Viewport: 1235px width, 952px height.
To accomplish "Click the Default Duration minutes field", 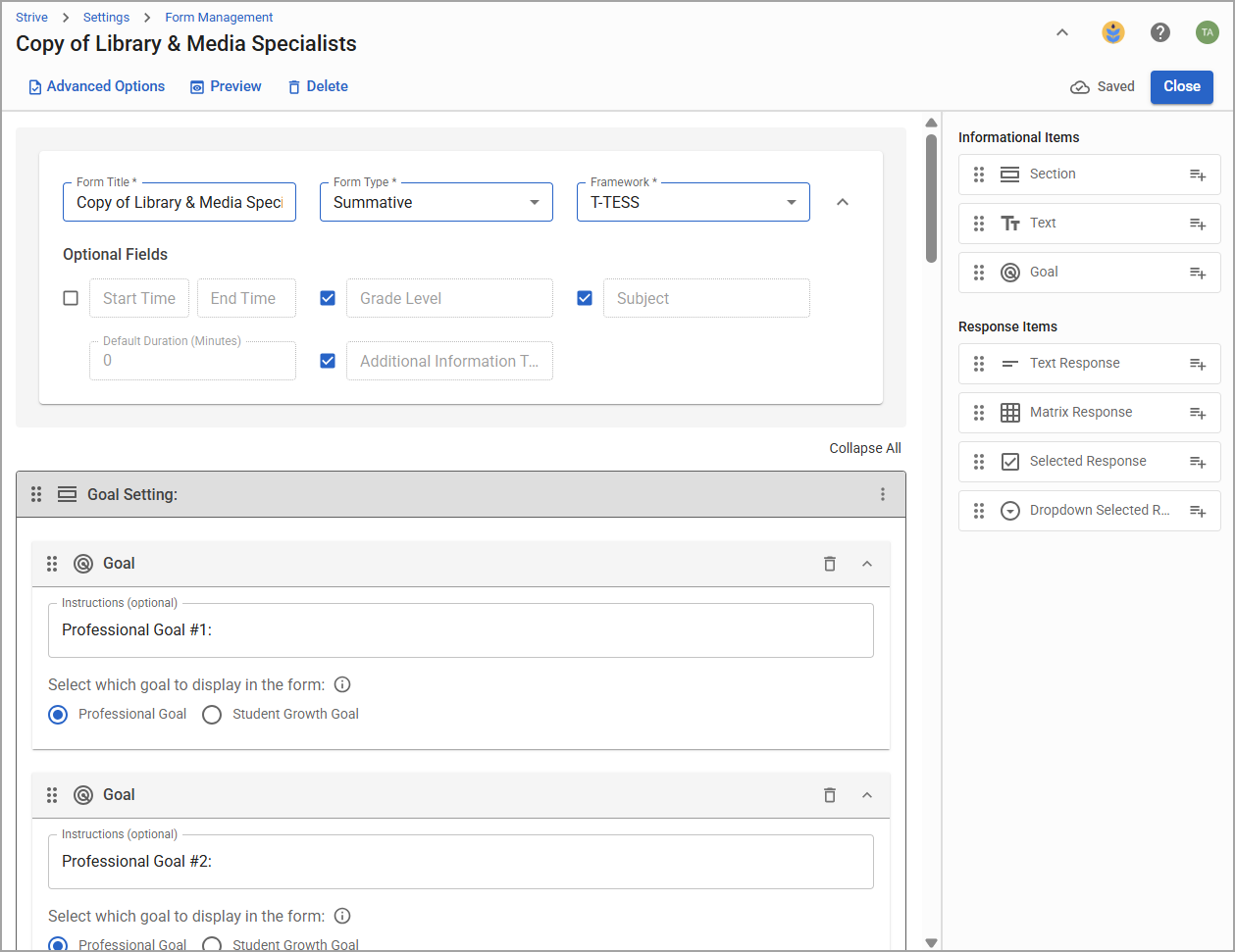I will pos(192,361).
